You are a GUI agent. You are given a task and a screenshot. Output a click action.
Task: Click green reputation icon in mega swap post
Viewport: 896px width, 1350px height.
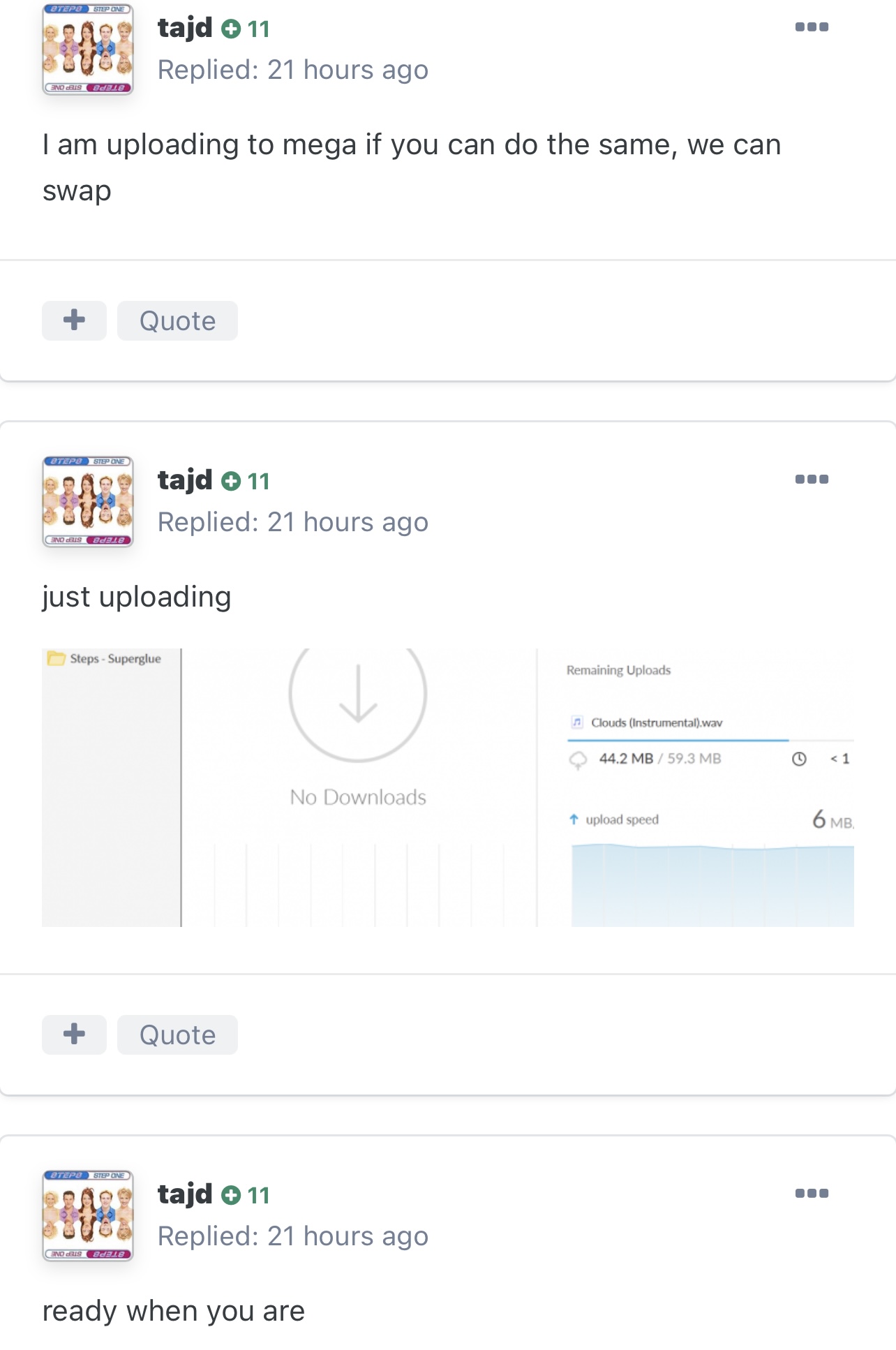[x=231, y=29]
